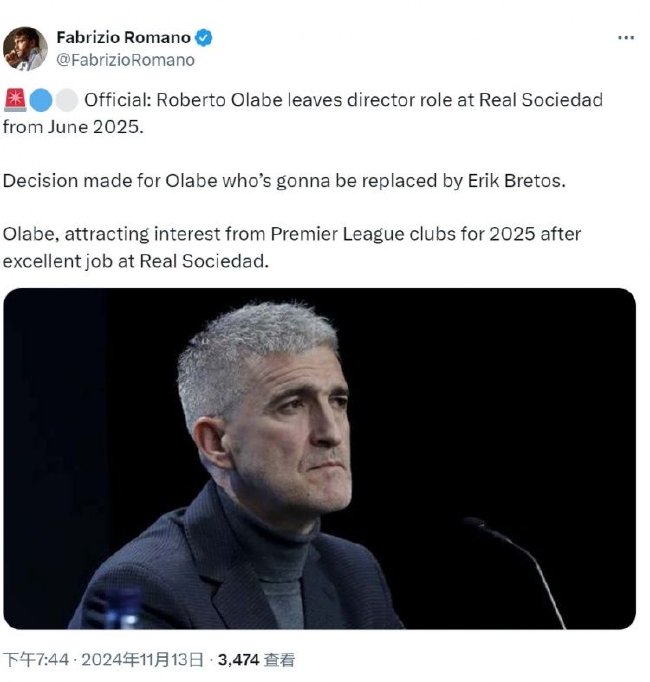Click the white circle emoji

click(67, 100)
